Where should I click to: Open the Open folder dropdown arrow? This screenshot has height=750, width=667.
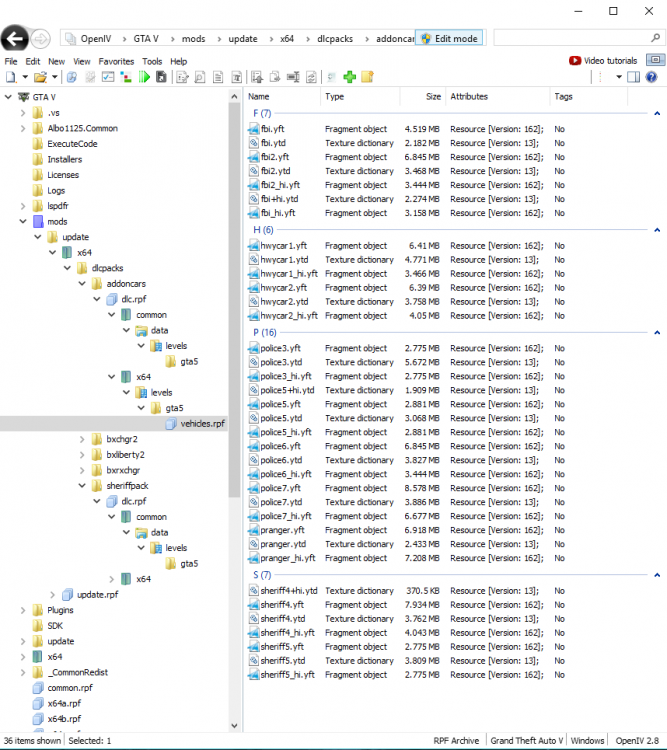pos(55,77)
